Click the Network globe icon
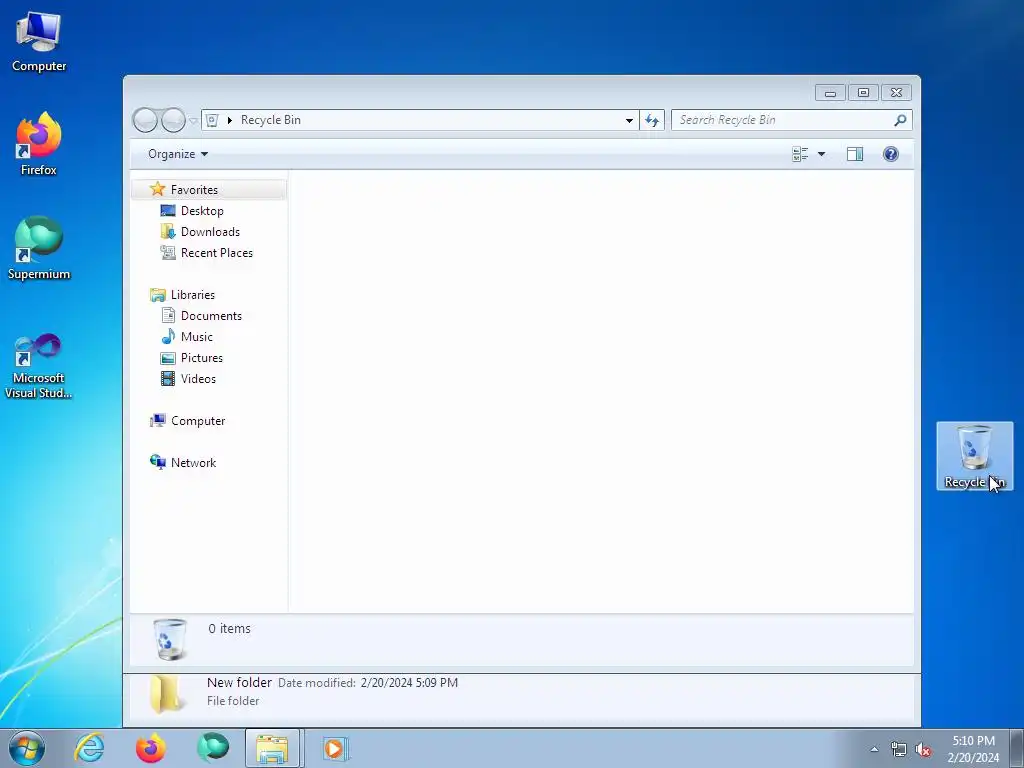The height and width of the screenshot is (768, 1024). pyautogui.click(x=157, y=462)
